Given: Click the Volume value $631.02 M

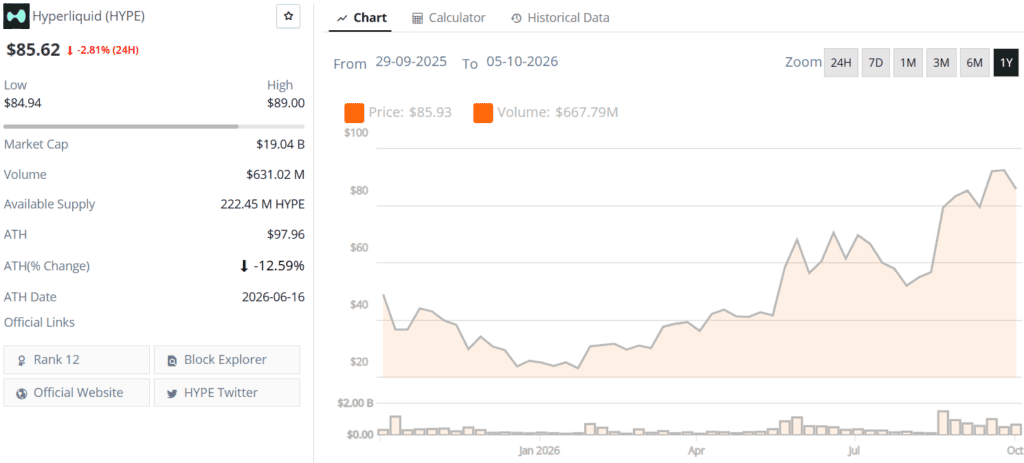Looking at the screenshot, I should 275,174.
